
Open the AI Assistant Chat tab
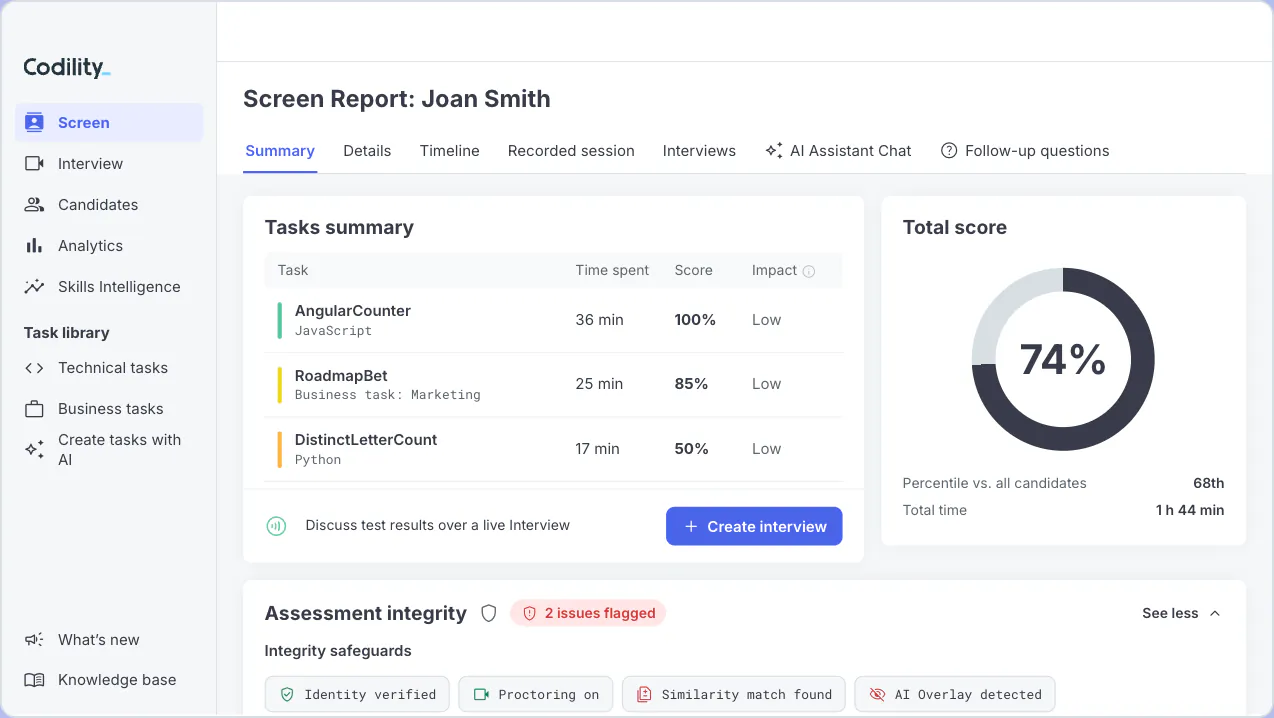[x=838, y=151]
